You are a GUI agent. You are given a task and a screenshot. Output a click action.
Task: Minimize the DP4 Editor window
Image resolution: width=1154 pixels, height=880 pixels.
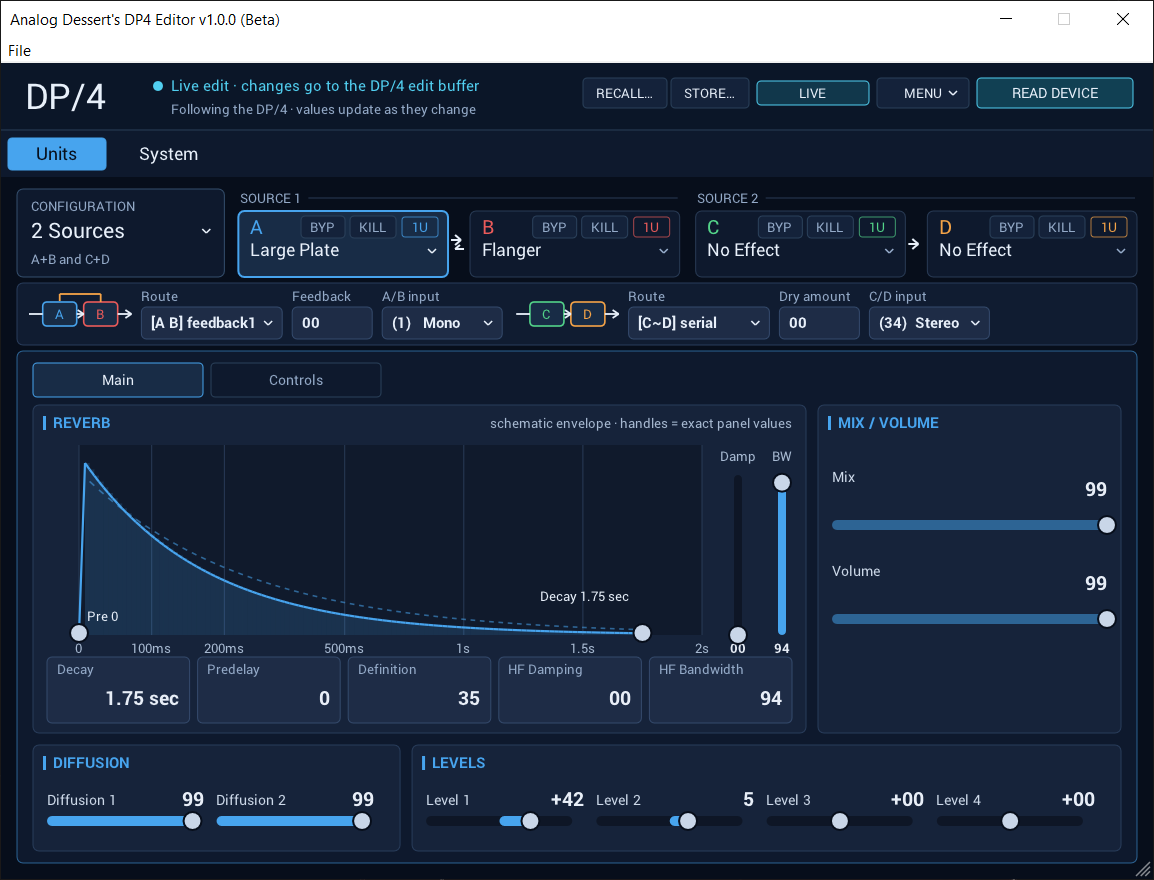pos(1006,19)
